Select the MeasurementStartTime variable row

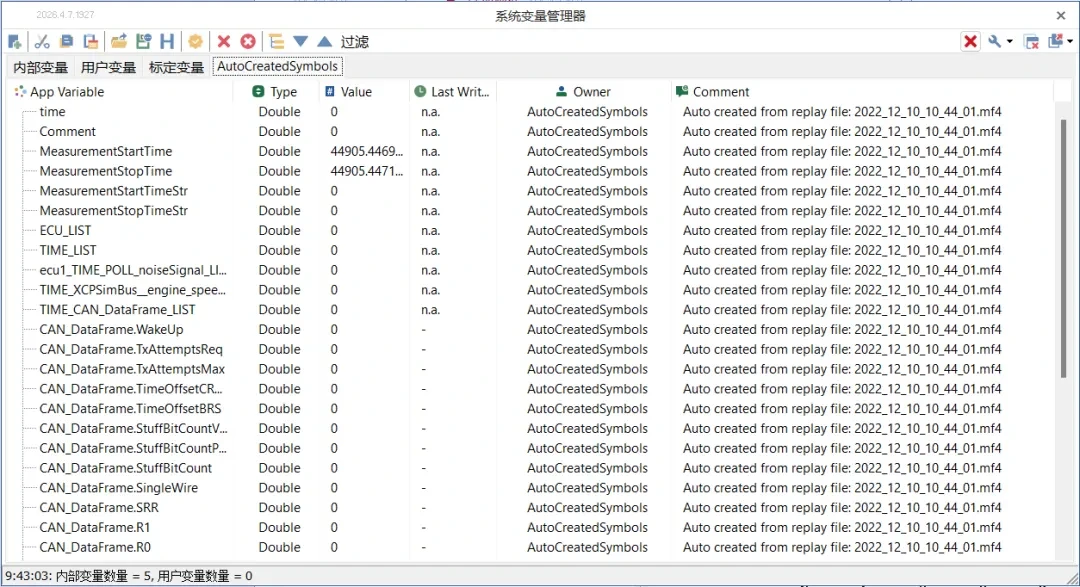point(106,151)
